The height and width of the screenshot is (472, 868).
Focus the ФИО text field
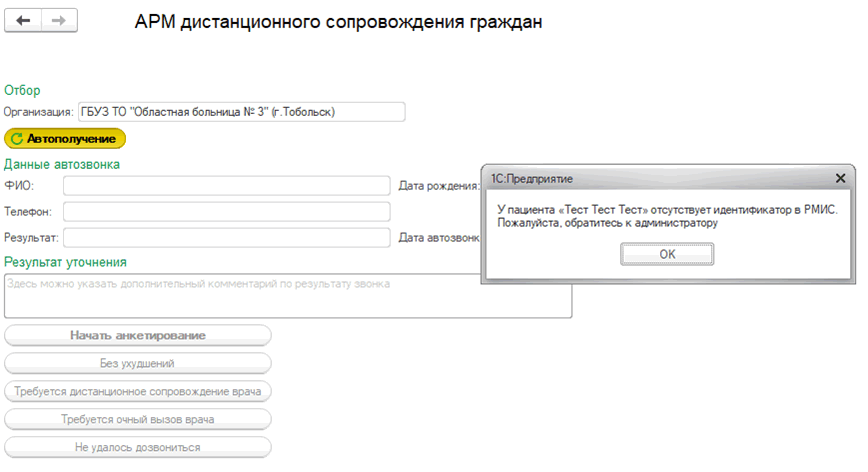point(226,186)
